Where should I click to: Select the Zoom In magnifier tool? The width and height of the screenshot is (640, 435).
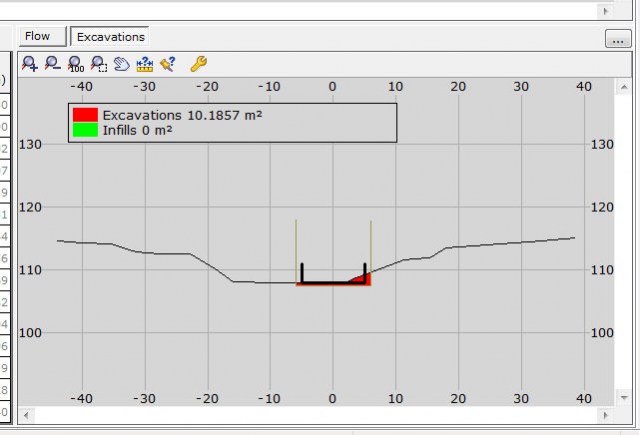click(29, 63)
